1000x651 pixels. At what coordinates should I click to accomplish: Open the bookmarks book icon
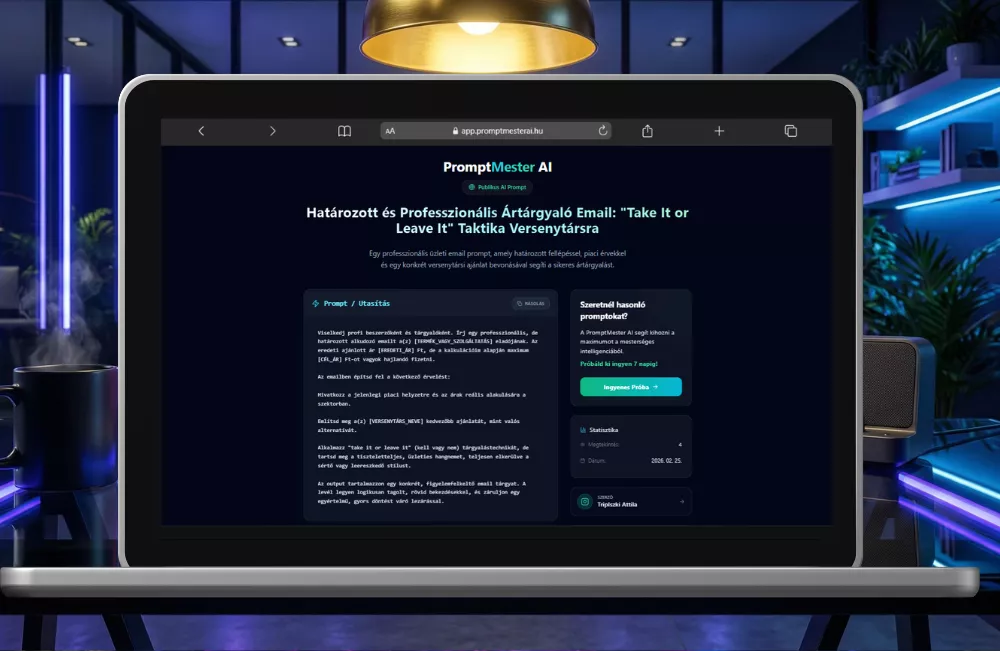[x=344, y=131]
